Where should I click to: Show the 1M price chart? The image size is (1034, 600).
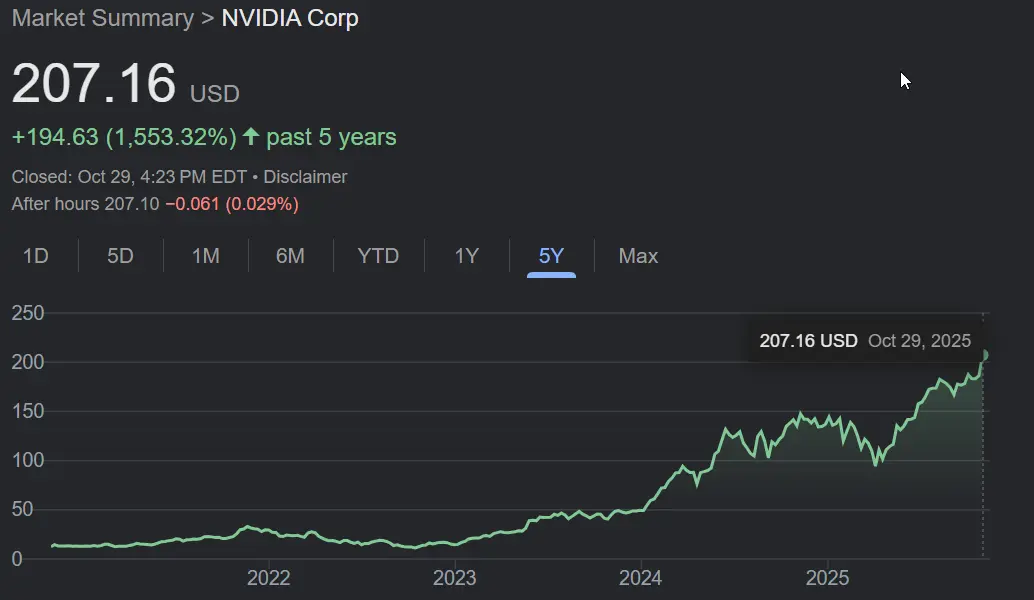pos(205,256)
